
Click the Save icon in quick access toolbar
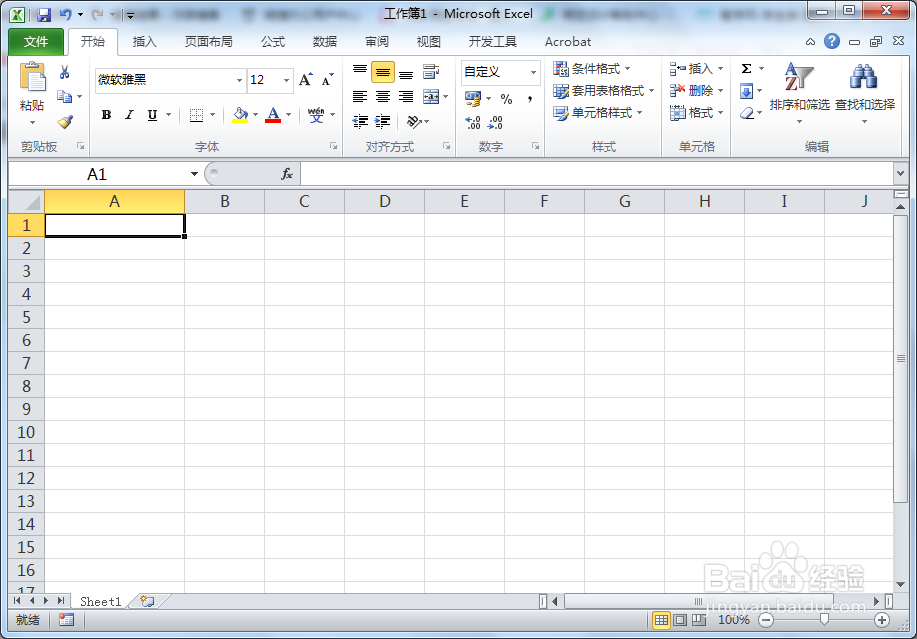coord(44,15)
